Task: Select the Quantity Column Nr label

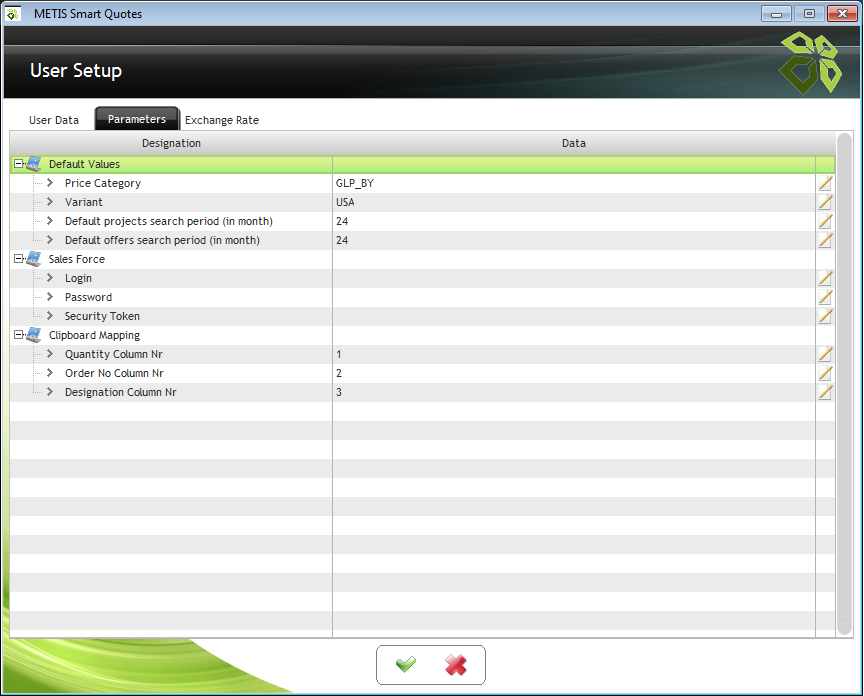Action: pyautogui.click(x=114, y=354)
